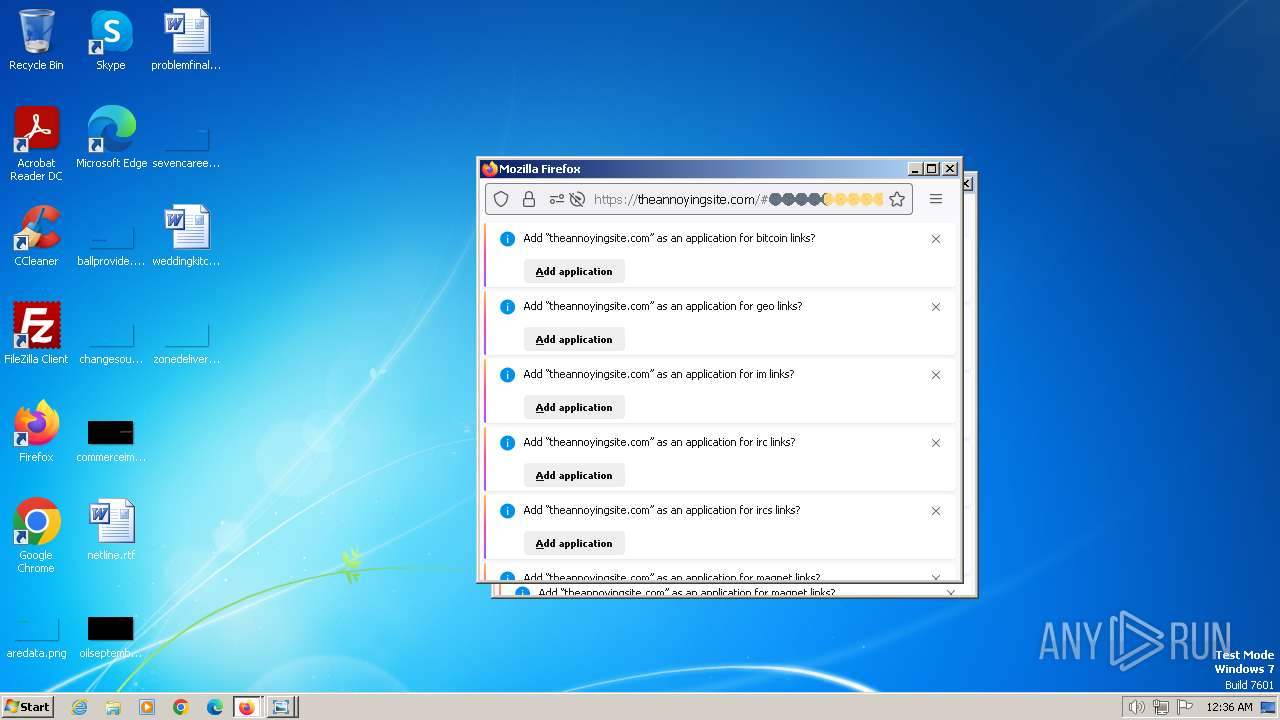1280x720 pixels.
Task: Select the commerceim desktop file
Action: pos(111,440)
